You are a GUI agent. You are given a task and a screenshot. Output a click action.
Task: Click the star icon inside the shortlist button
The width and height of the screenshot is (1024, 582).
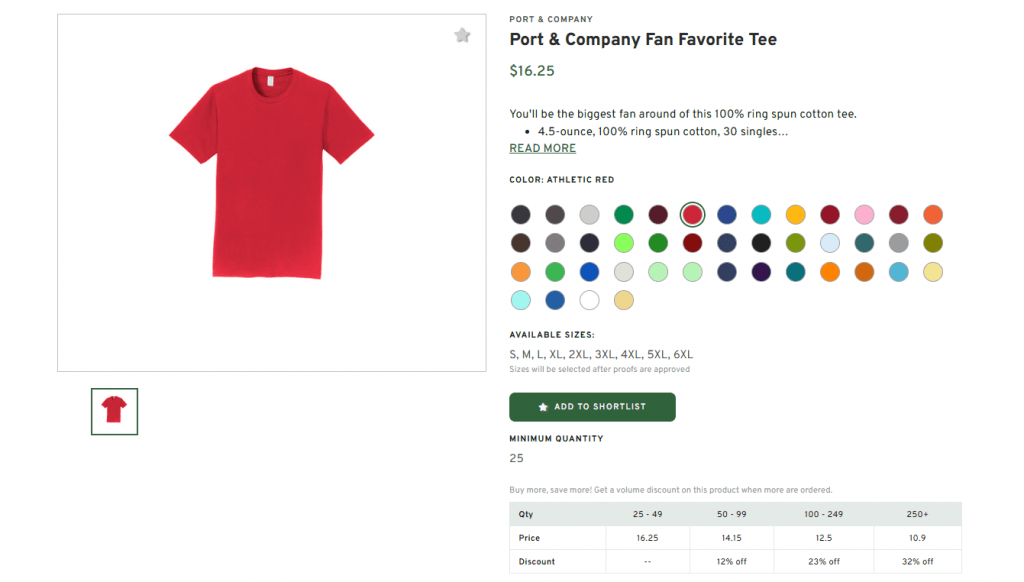pos(542,407)
